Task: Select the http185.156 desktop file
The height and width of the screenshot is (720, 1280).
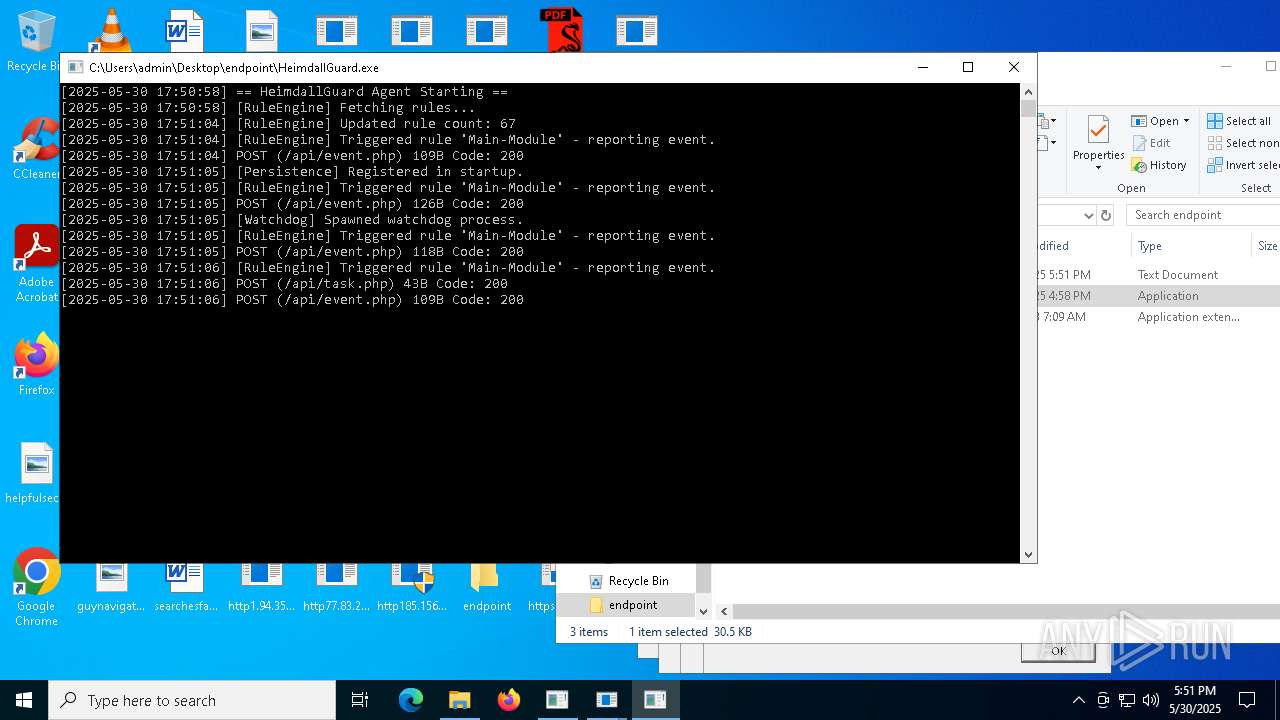Action: pos(411,588)
